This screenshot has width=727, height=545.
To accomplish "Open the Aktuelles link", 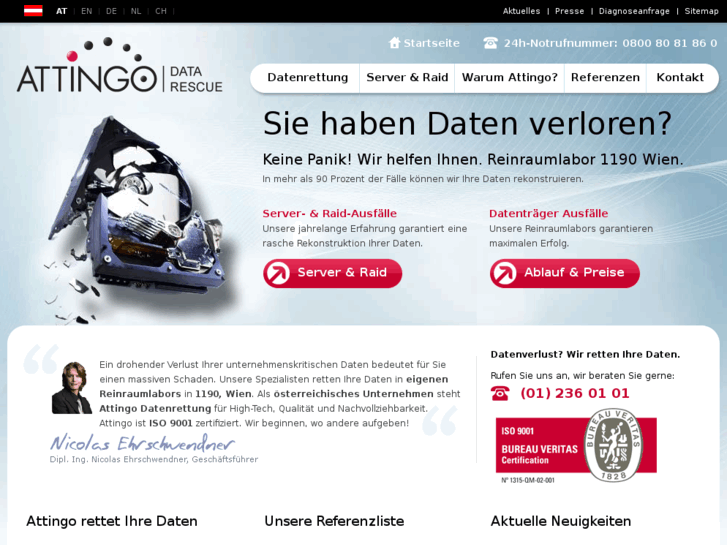I will tap(521, 11).
